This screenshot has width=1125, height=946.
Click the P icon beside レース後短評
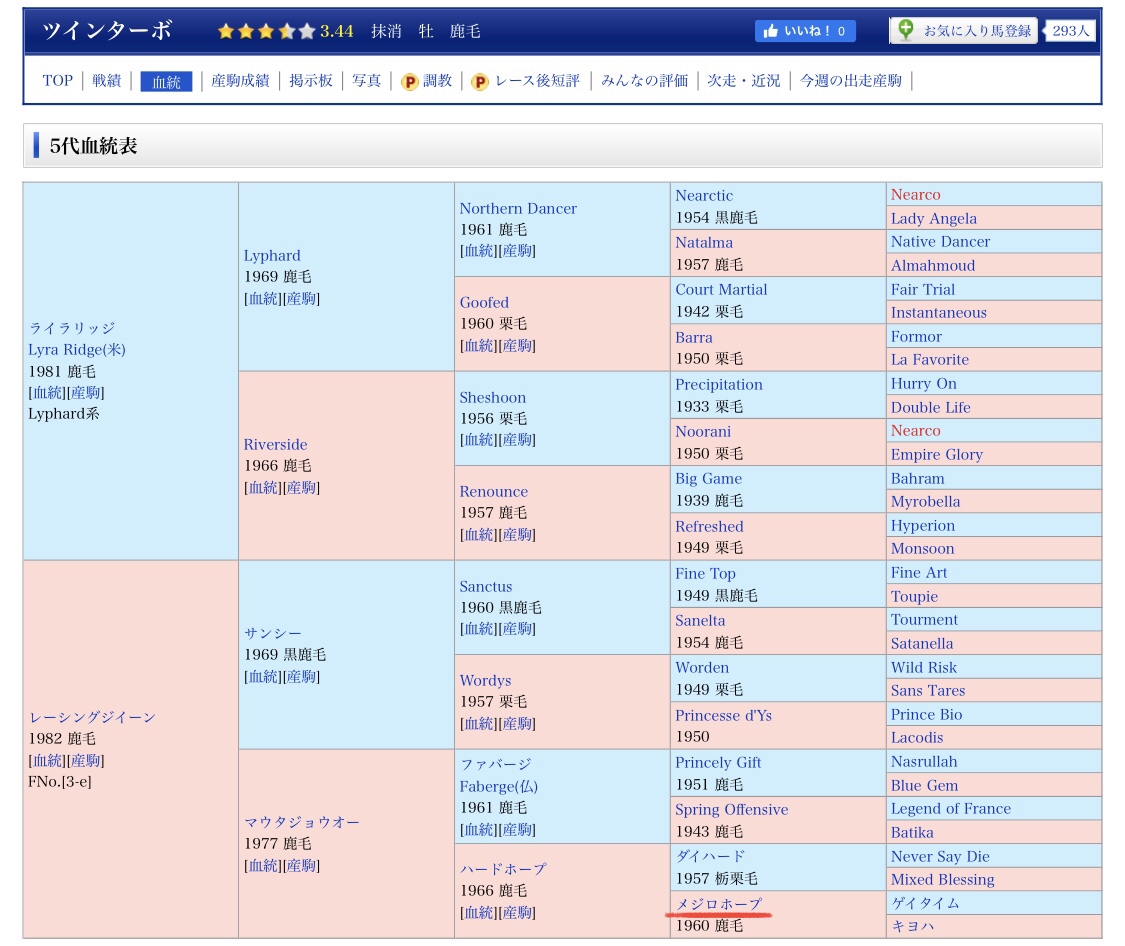479,82
